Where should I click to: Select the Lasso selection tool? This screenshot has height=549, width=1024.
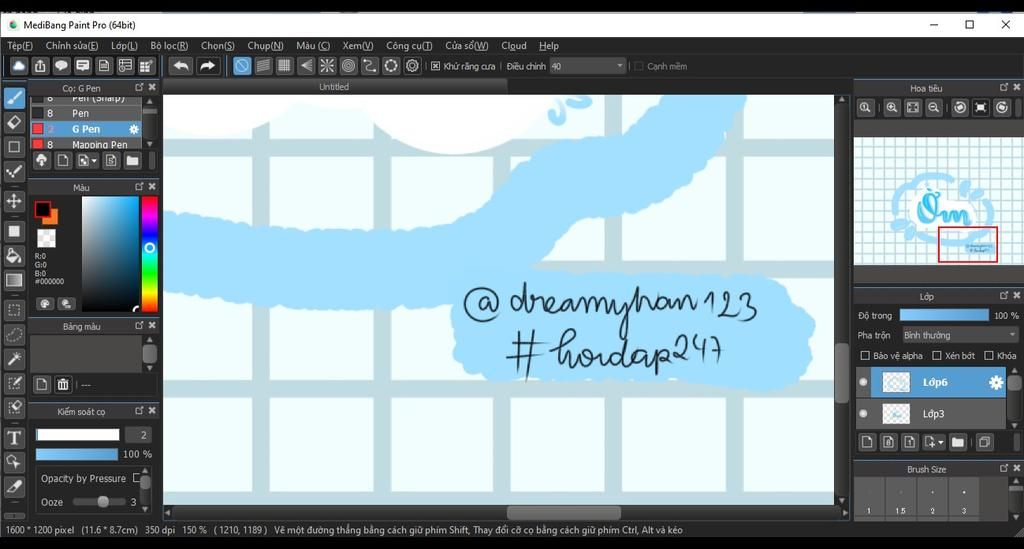coord(14,335)
